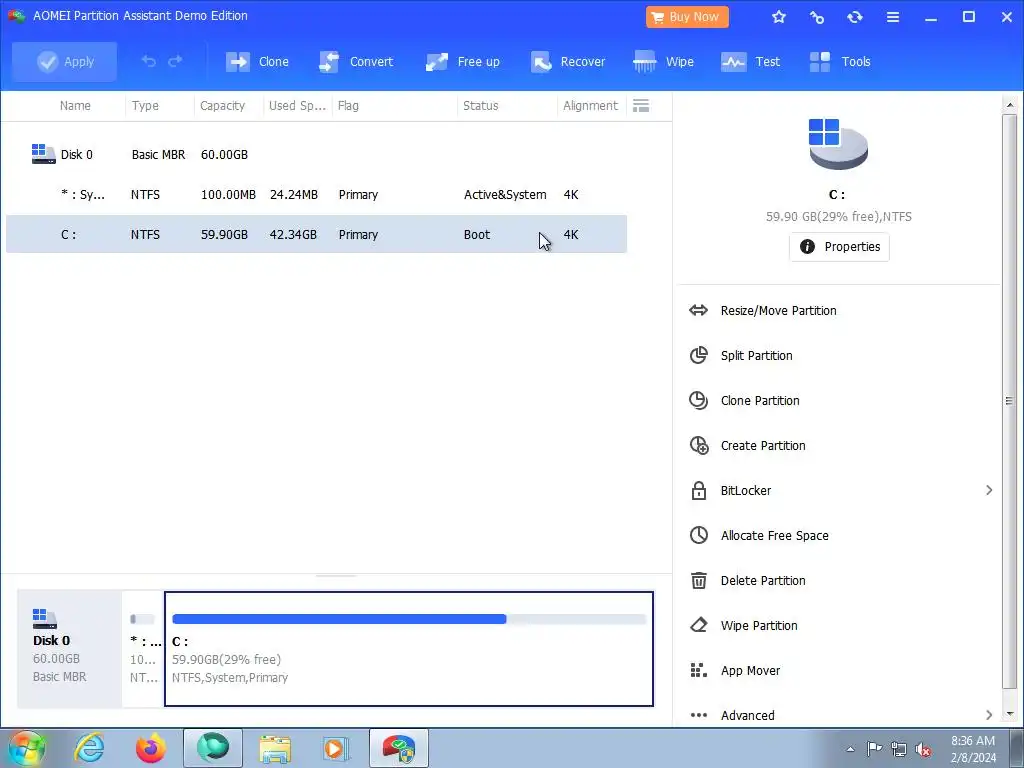This screenshot has width=1024, height=768.
Task: Select the small system partition block in disk map
Action: [143, 648]
